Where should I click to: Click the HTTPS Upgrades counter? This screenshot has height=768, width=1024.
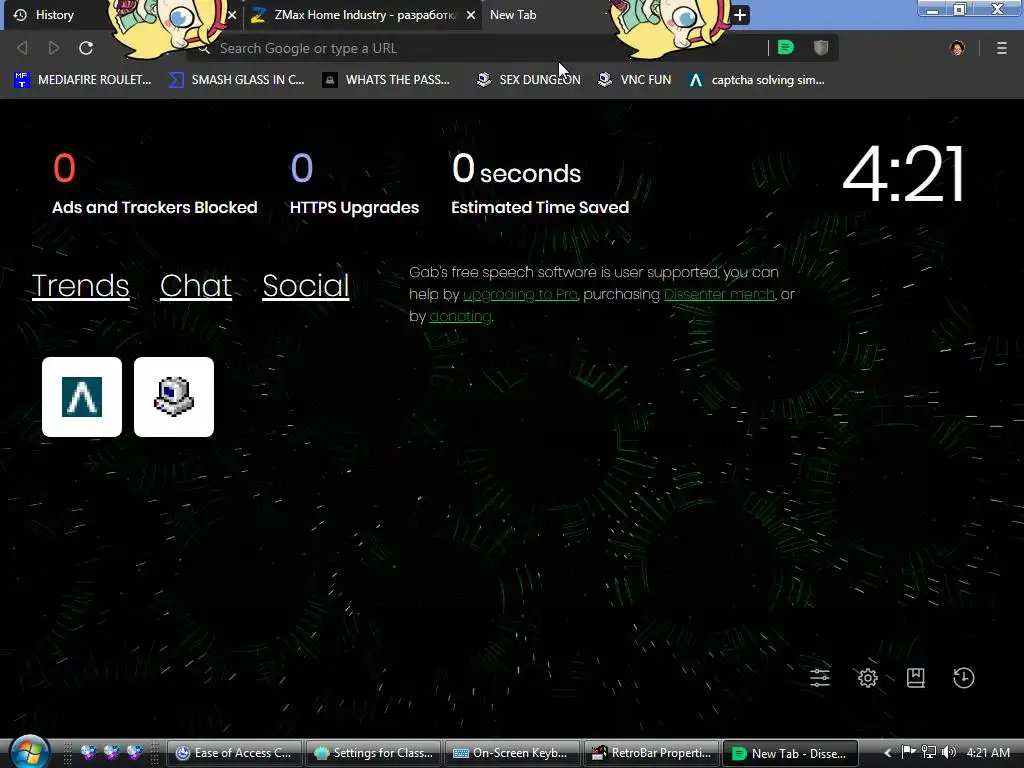pyautogui.click(x=355, y=184)
